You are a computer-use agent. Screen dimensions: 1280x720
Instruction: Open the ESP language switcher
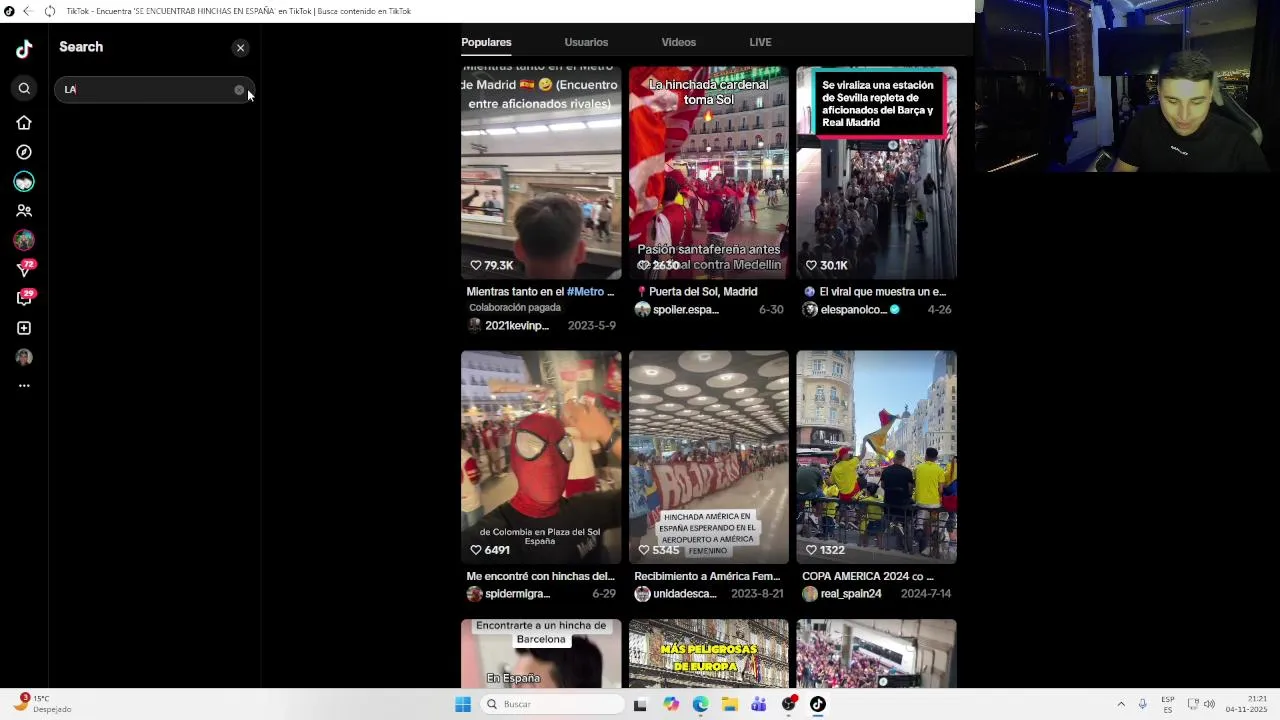(x=1168, y=705)
